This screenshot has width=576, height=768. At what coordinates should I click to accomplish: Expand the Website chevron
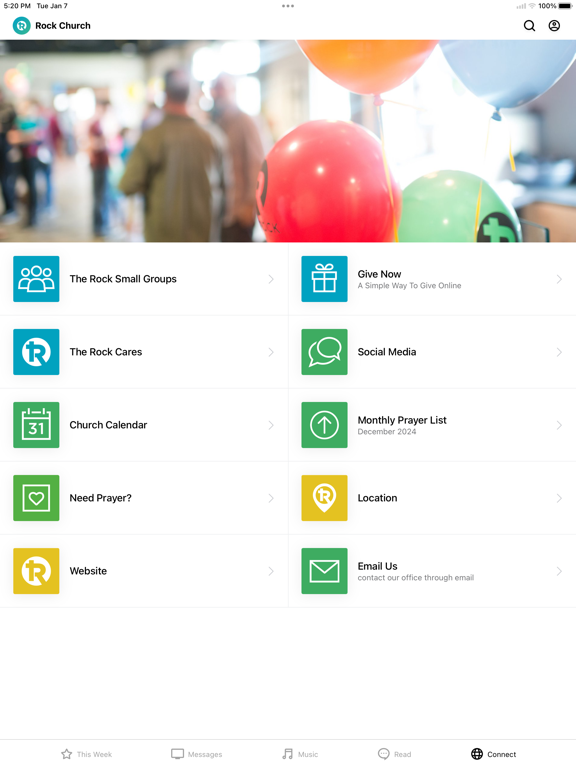[x=271, y=571]
